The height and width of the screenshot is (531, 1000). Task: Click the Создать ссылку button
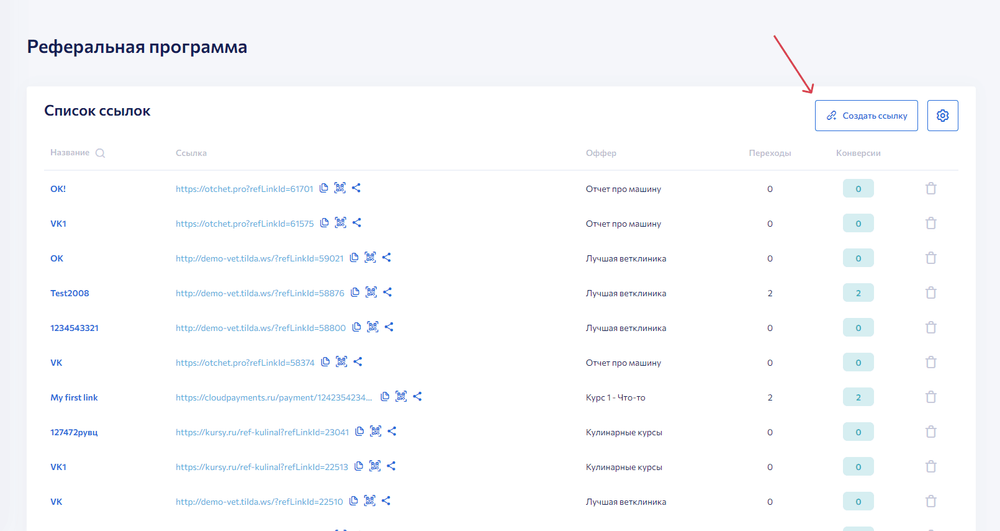click(866, 116)
